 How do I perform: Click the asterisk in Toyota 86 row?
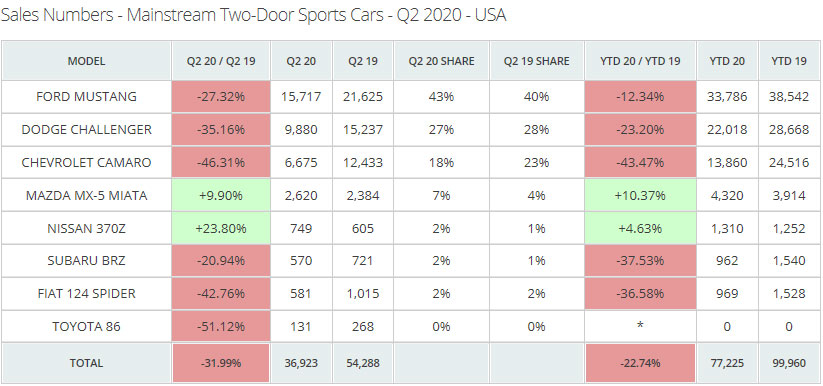tap(640, 327)
